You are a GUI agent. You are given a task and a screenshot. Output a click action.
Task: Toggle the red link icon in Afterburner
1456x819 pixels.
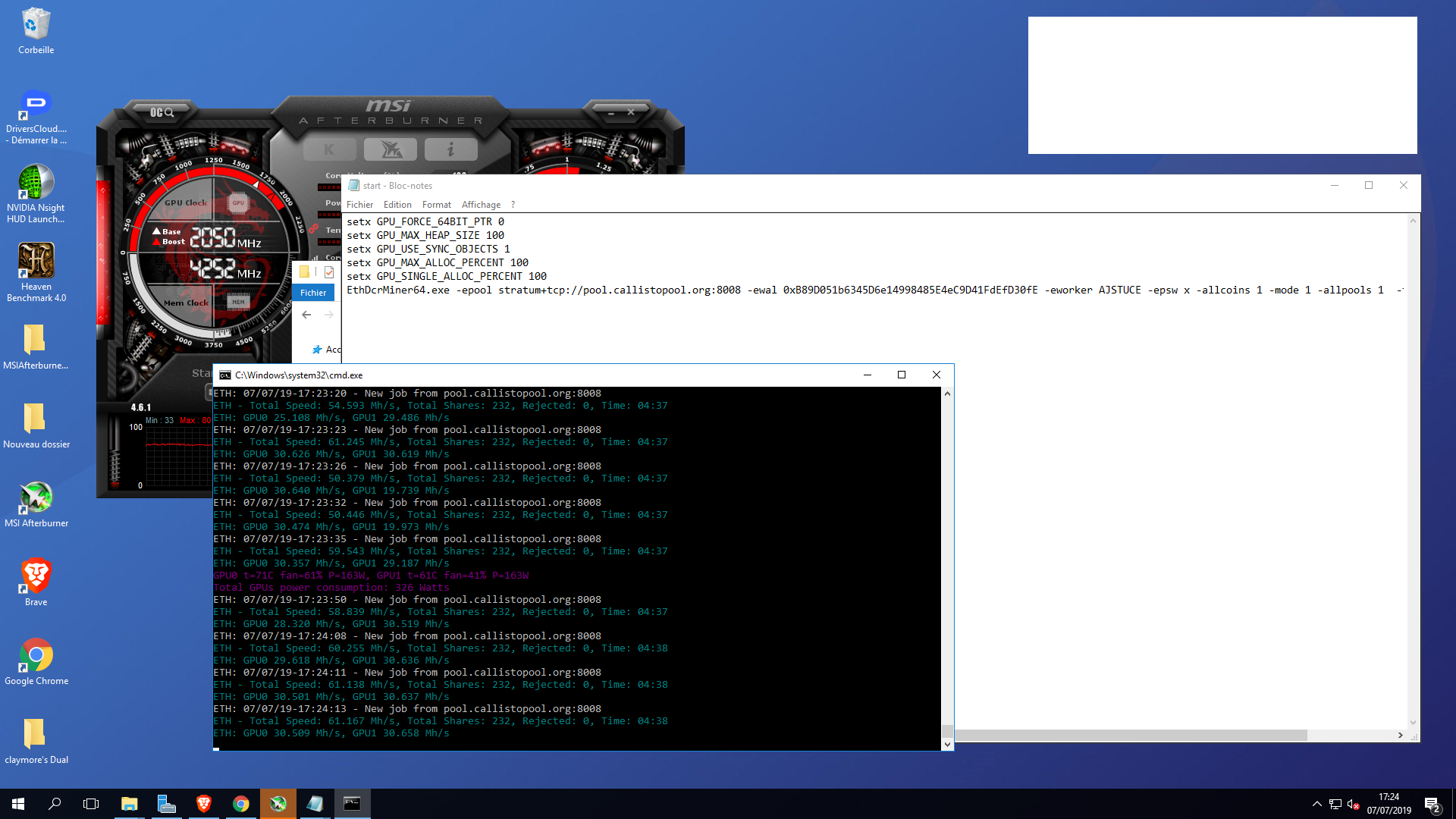click(313, 228)
